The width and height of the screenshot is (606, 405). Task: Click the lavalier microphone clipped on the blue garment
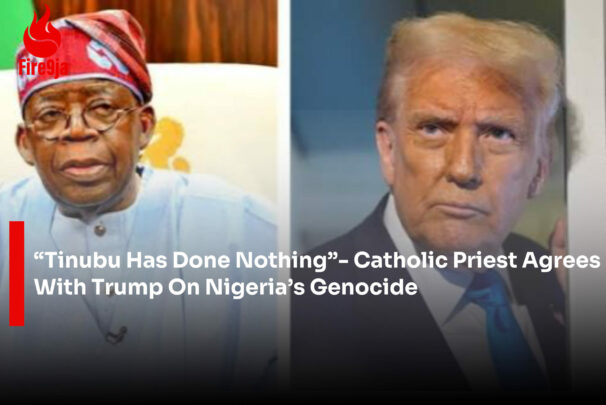pos(116,335)
